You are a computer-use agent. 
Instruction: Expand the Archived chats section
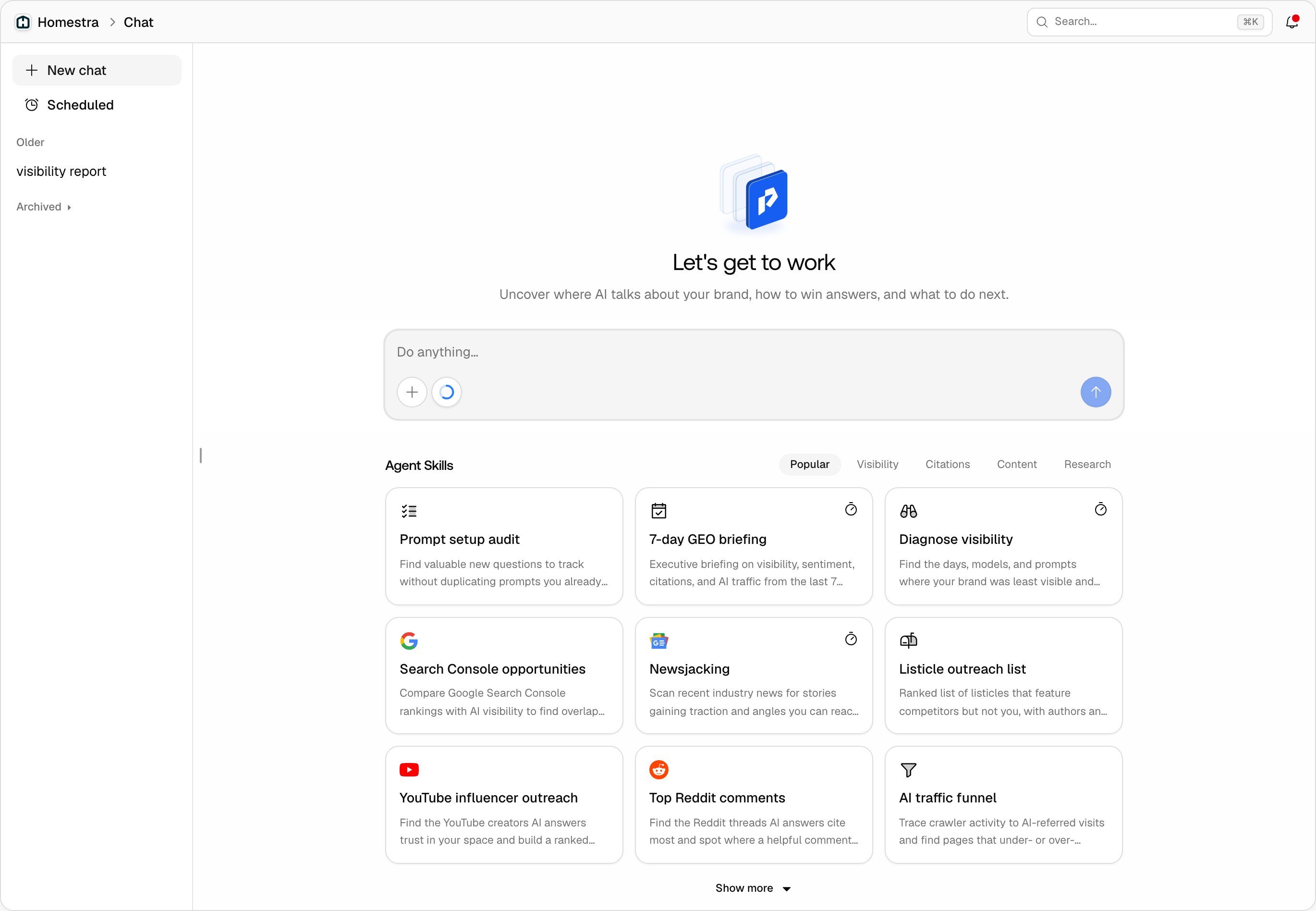coord(44,207)
